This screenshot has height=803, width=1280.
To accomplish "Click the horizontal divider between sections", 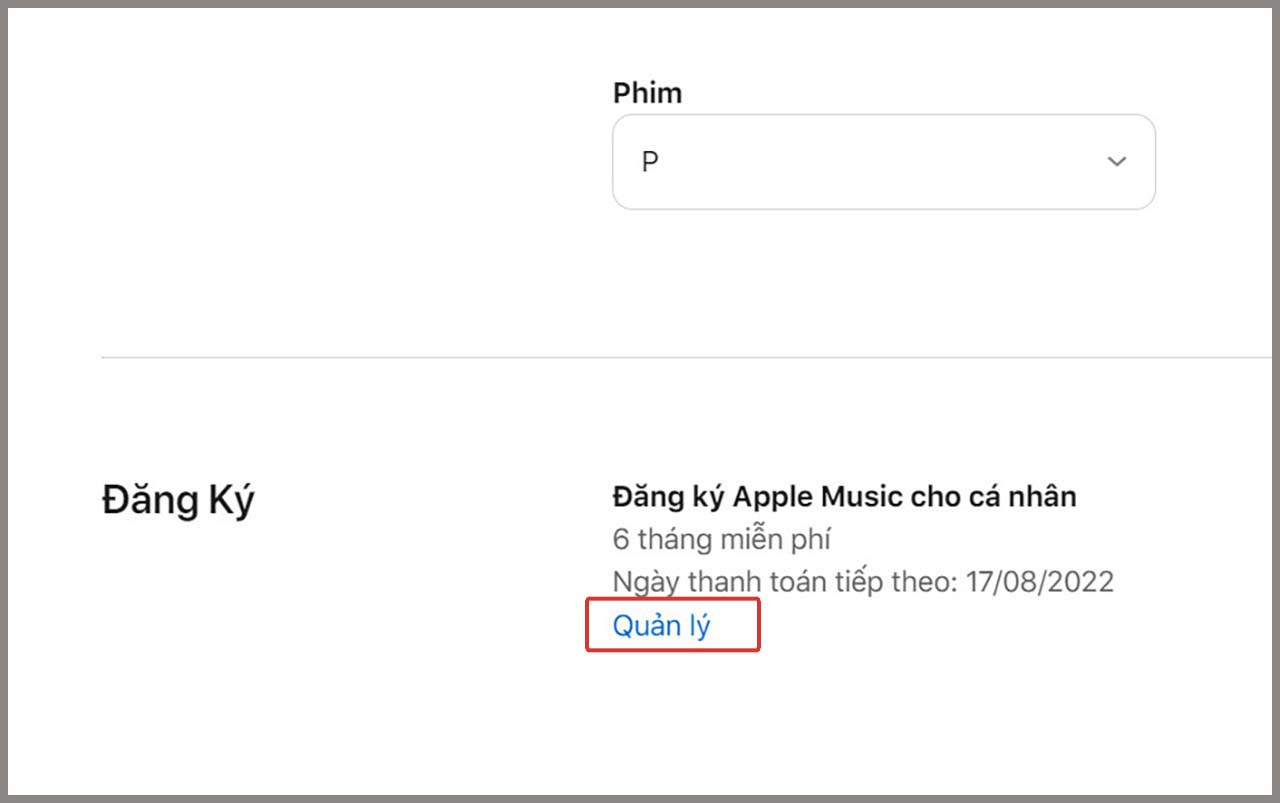I will 640,357.
